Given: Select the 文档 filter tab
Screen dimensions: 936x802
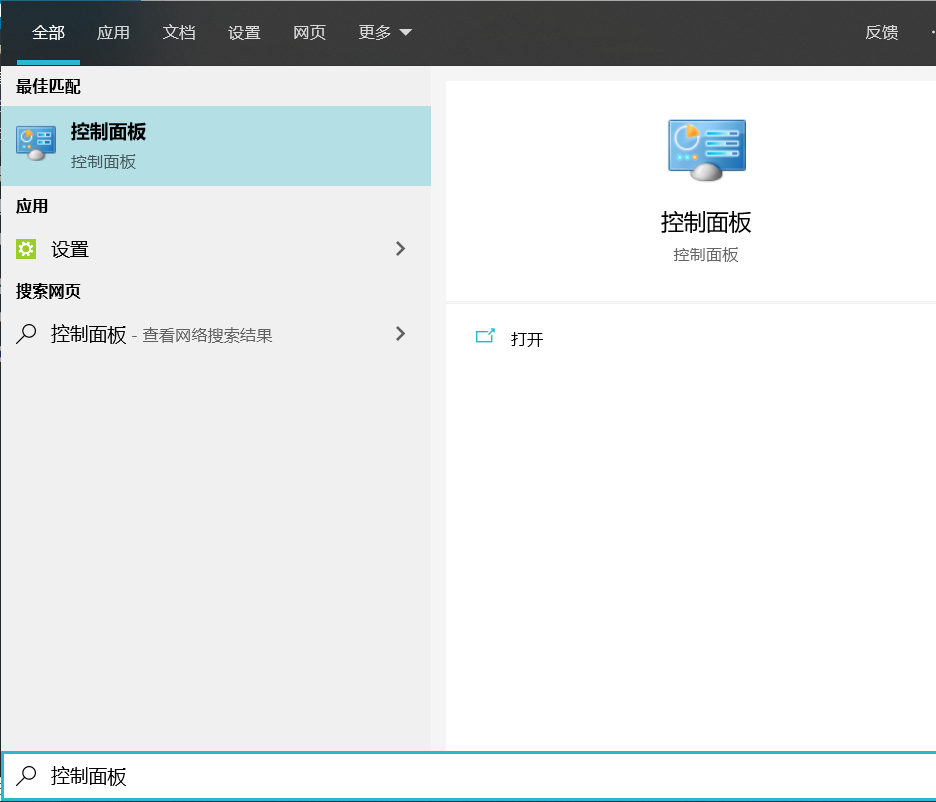Looking at the screenshot, I should pyautogui.click(x=179, y=33).
